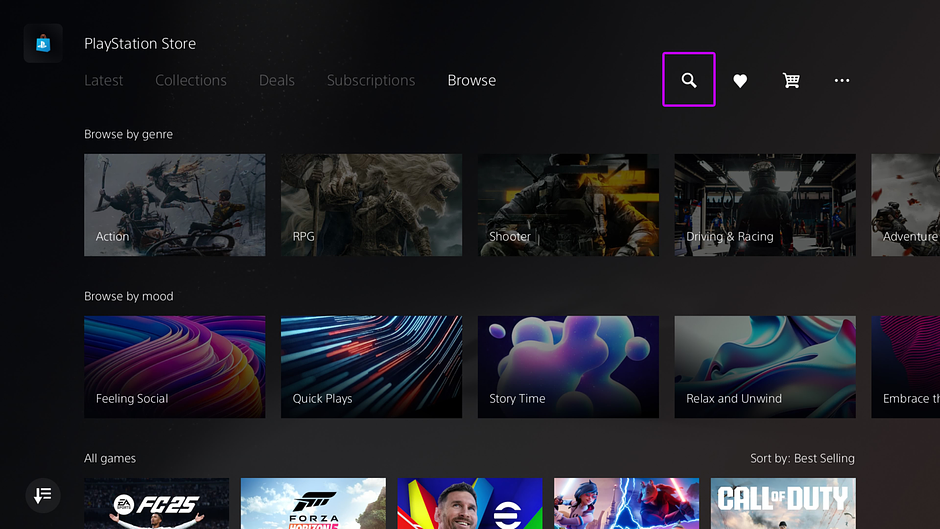The height and width of the screenshot is (529, 940).
Task: Open the Driving & Racing genre tile
Action: pos(765,205)
